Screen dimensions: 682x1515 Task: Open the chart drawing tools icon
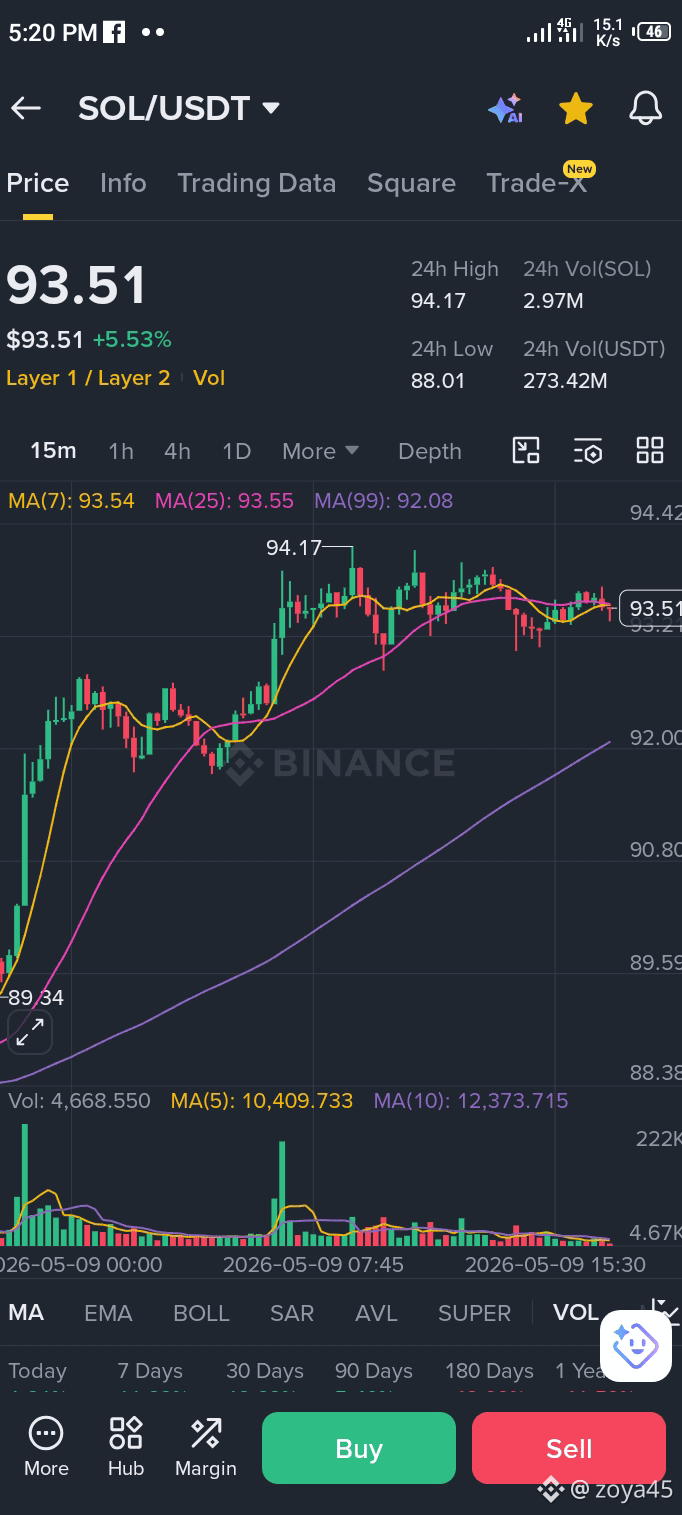[x=526, y=451]
